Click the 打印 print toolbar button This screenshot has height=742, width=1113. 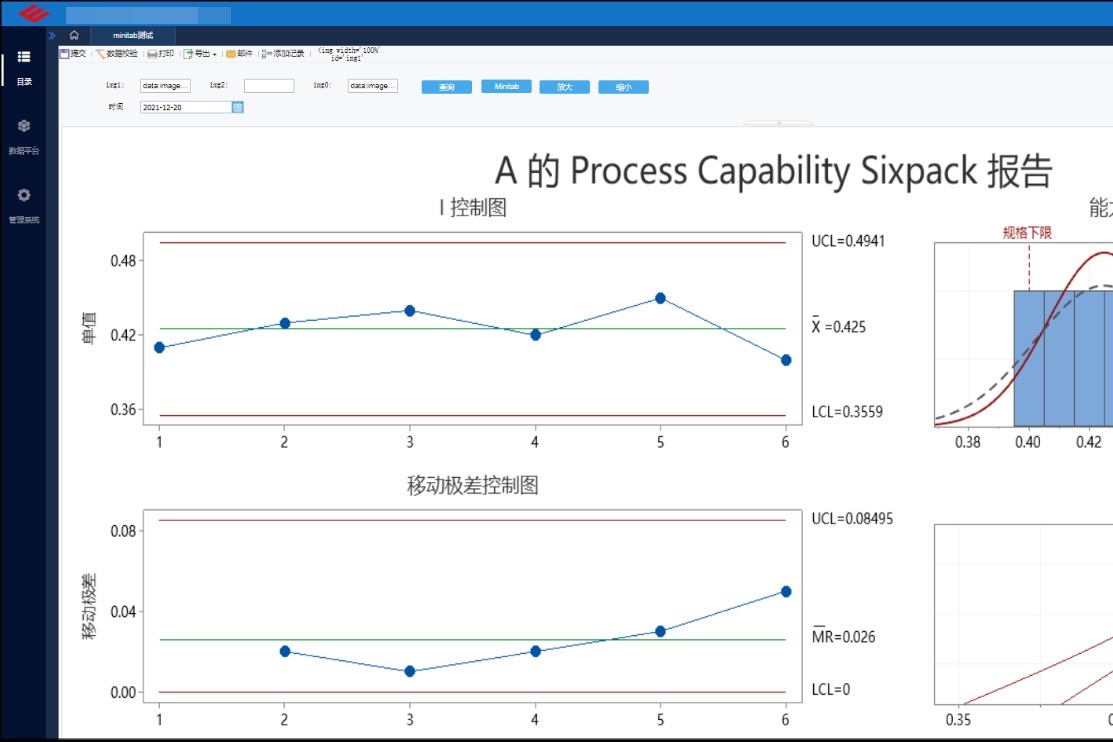pos(161,53)
